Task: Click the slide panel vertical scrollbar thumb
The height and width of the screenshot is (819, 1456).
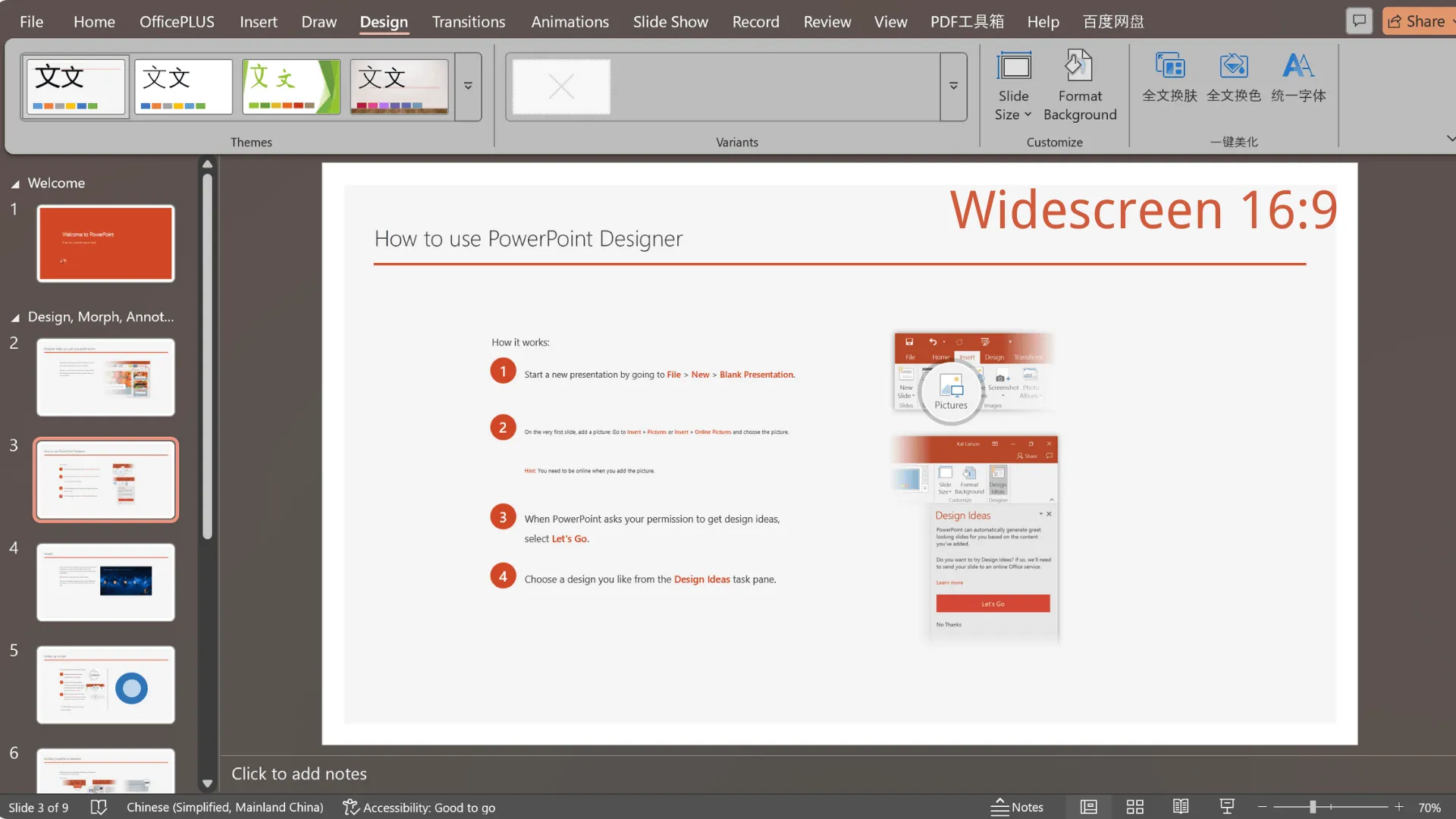Action: point(207,356)
